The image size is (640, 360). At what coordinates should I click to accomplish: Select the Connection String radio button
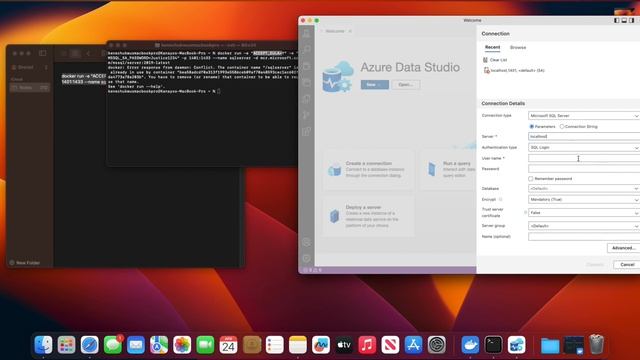[x=562, y=127]
